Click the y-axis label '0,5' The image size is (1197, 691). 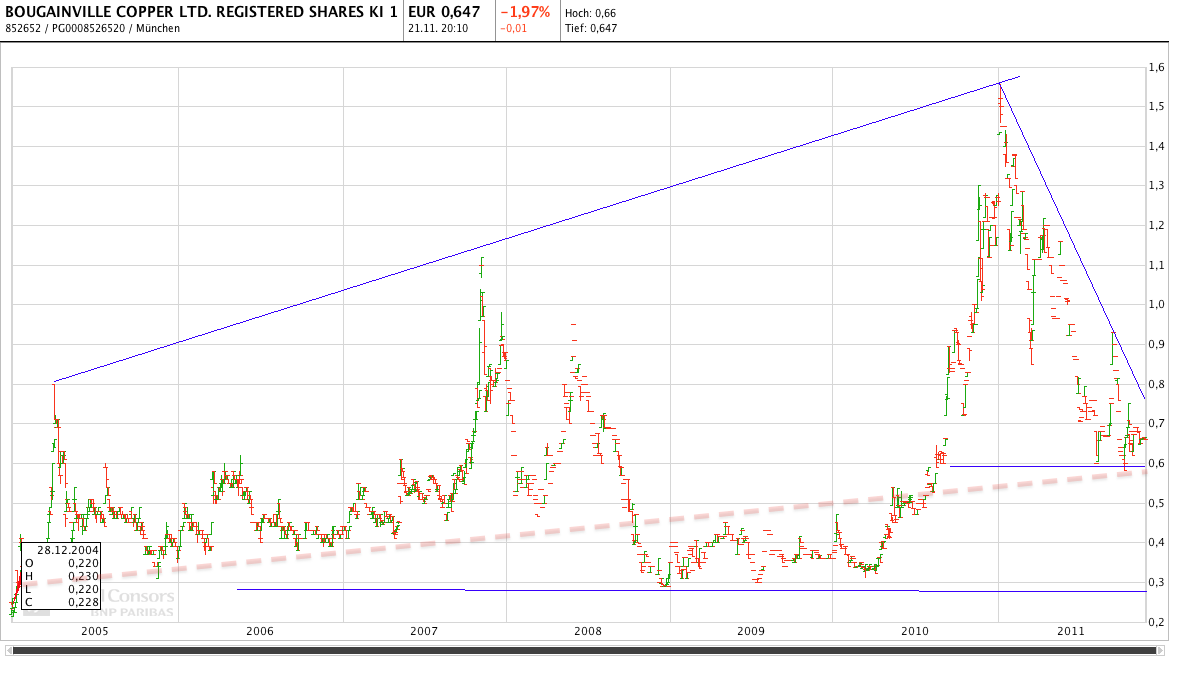click(1157, 502)
